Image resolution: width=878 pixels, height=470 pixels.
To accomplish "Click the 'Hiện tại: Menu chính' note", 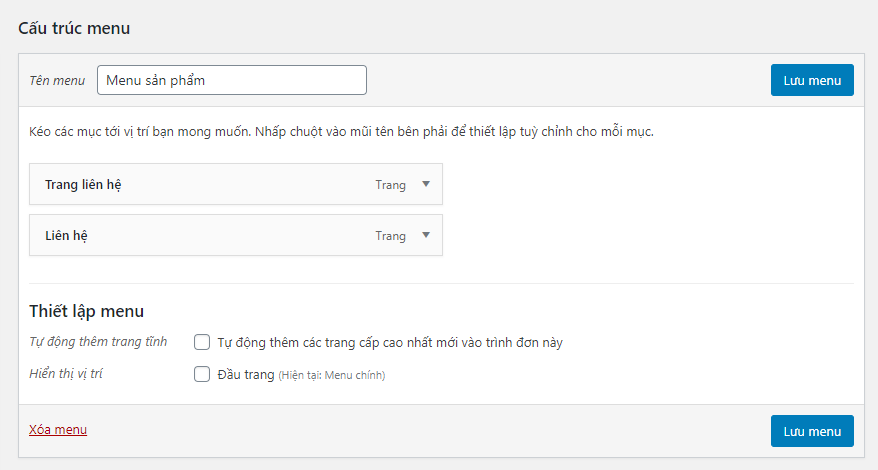I will [332, 376].
